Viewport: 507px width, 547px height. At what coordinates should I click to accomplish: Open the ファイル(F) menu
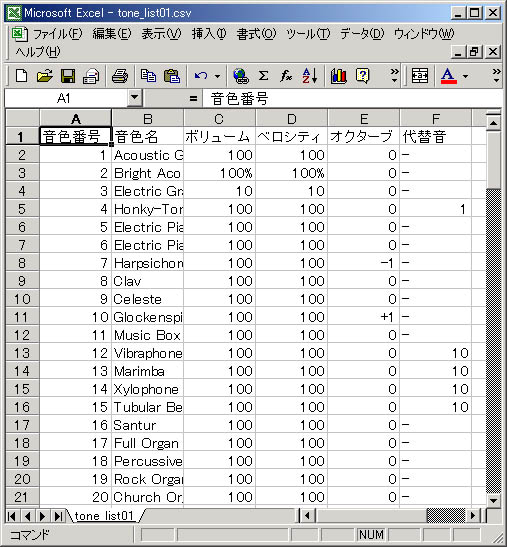click(58, 34)
